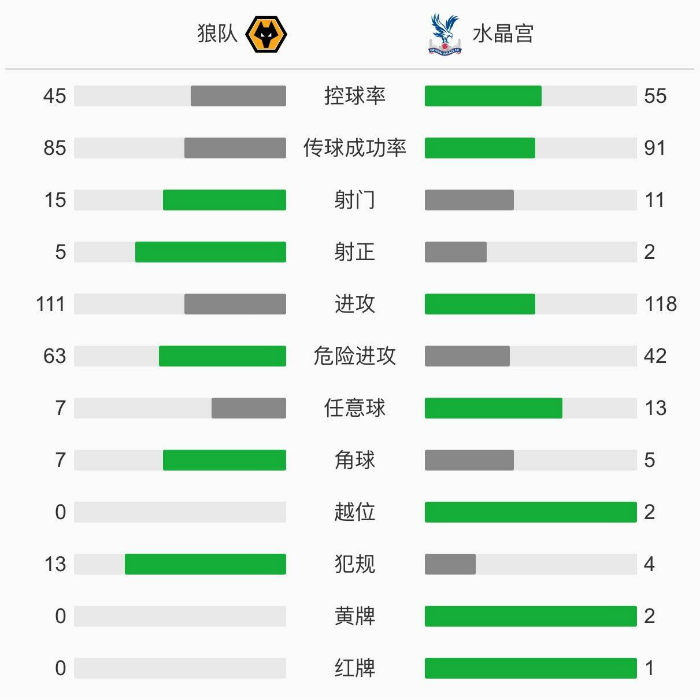Click Crystal Palace's green 控球率 bar
This screenshot has height=700, width=700.
pos(483,96)
